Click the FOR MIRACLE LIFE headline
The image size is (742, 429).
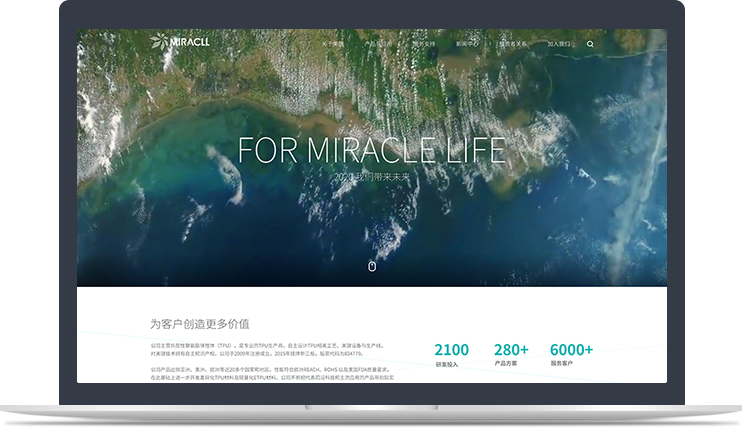pos(372,150)
